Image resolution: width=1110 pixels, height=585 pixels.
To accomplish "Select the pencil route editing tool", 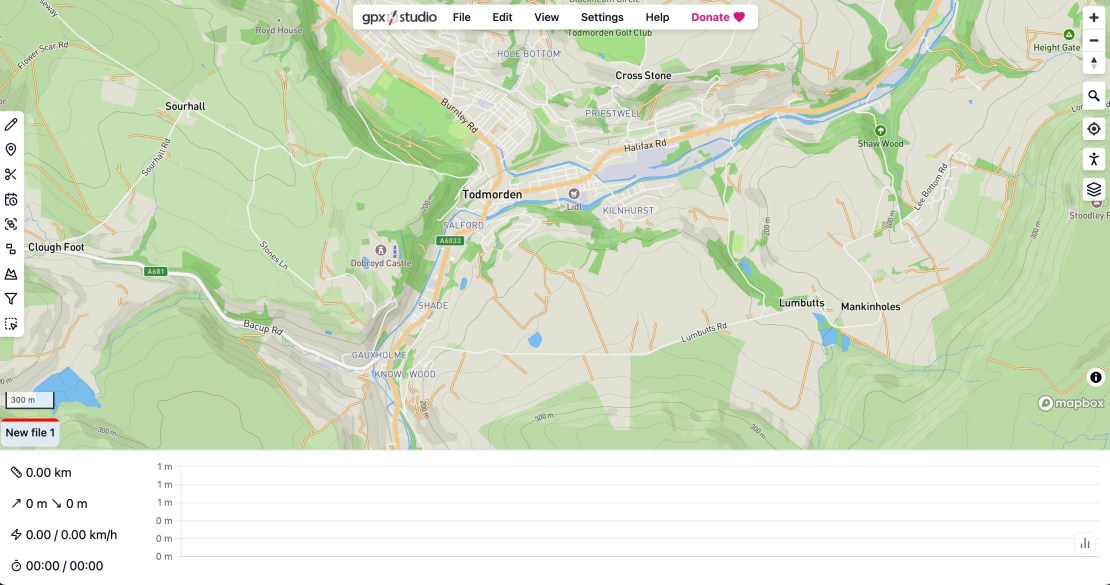I will (x=11, y=124).
